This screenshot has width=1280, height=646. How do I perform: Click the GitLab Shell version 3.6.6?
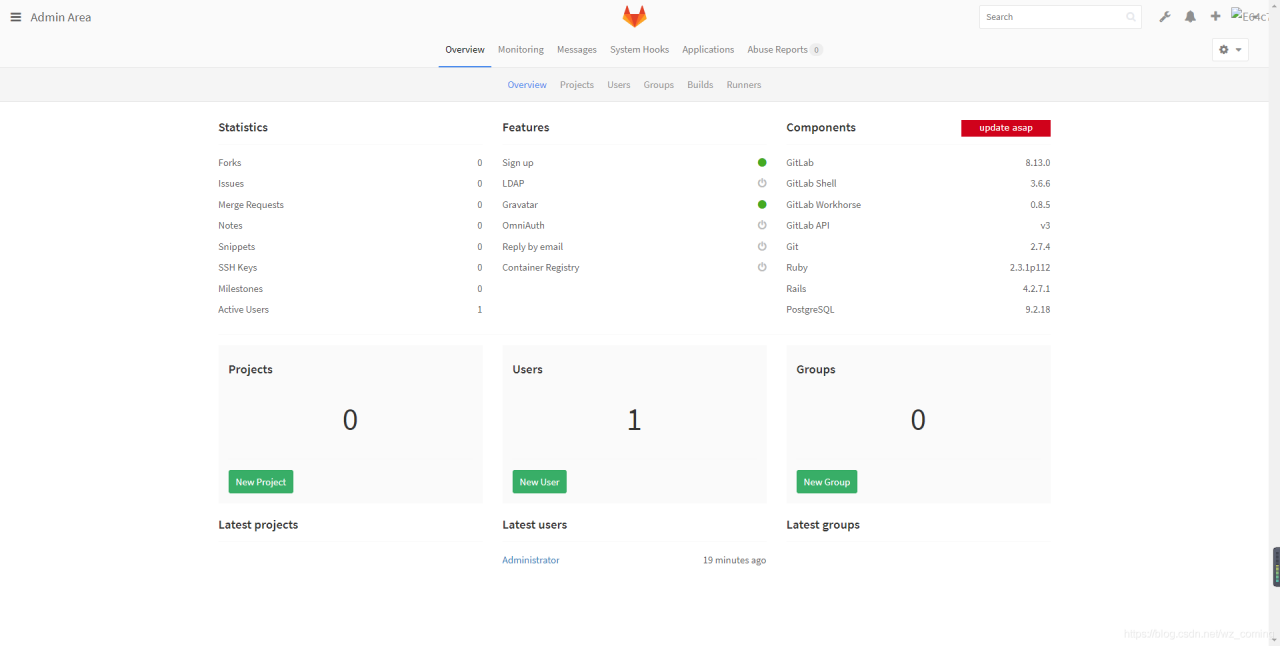coord(1040,183)
